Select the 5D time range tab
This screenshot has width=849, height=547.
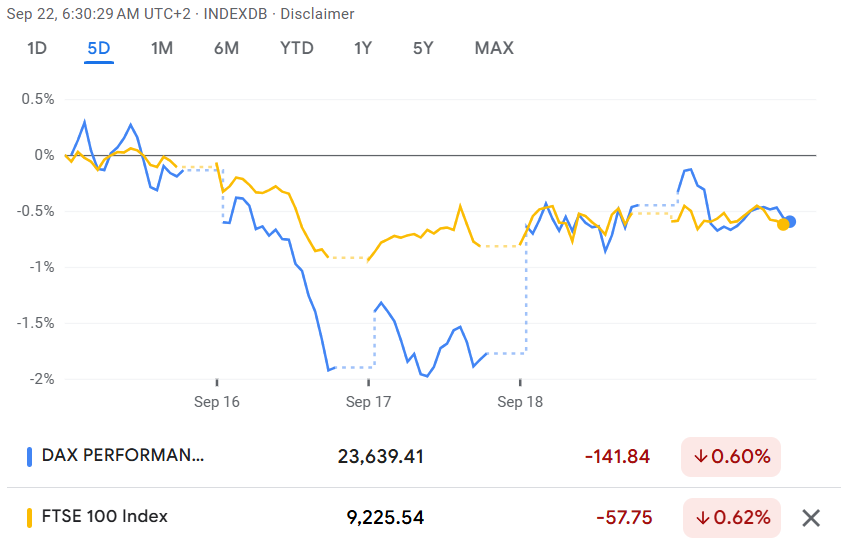[x=99, y=48]
